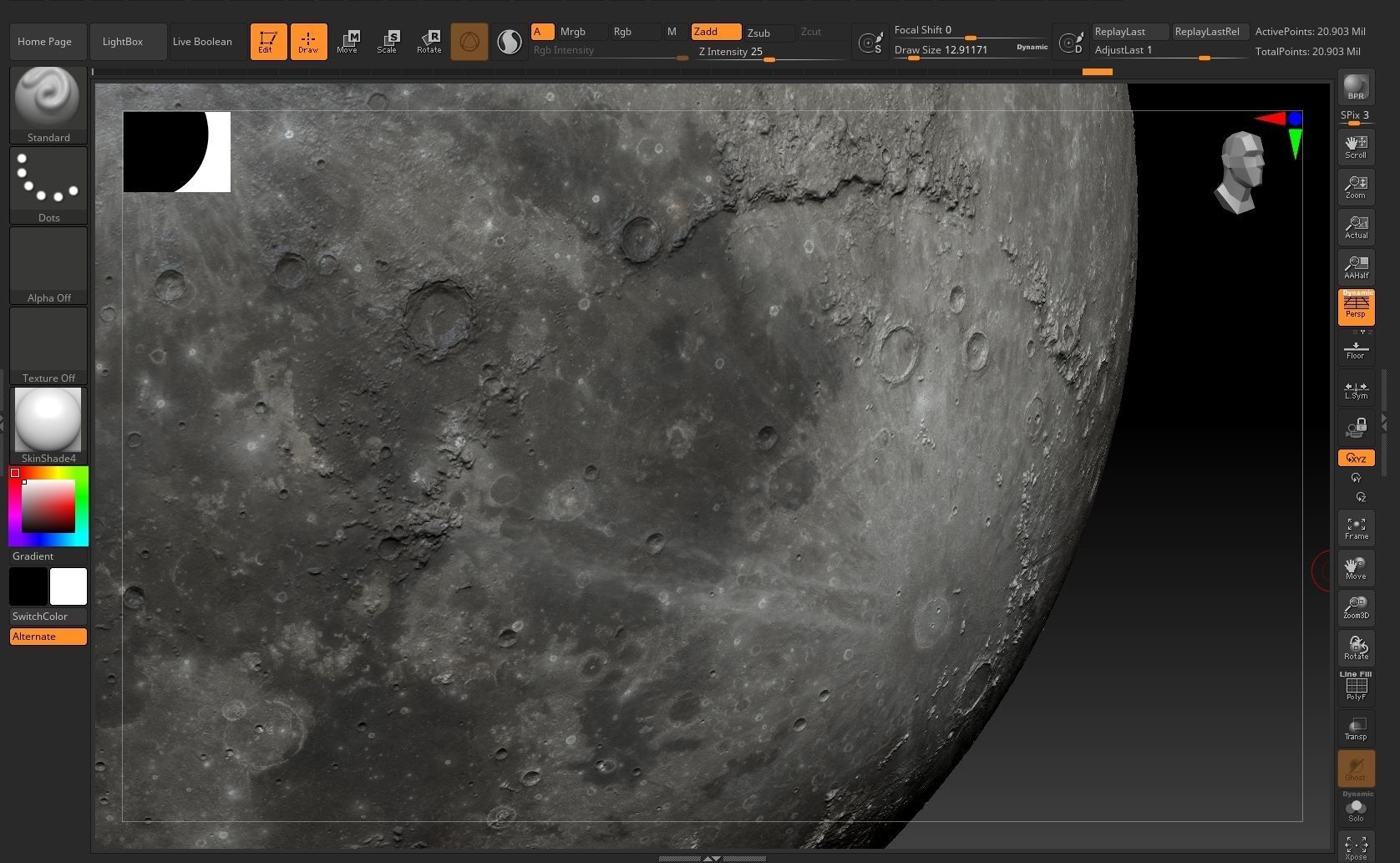The height and width of the screenshot is (863, 1400).
Task: Open the Alpha Off picker
Action: pos(48,266)
